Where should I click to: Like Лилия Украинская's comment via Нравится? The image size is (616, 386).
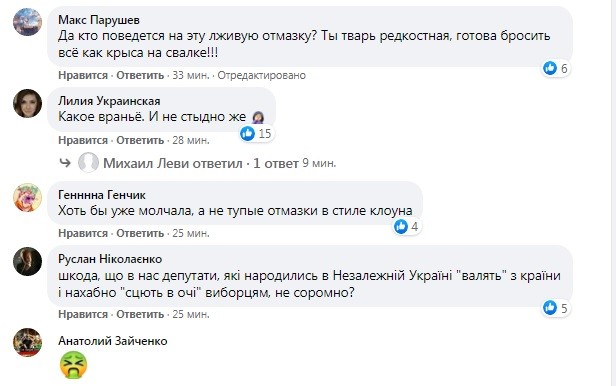83,140
